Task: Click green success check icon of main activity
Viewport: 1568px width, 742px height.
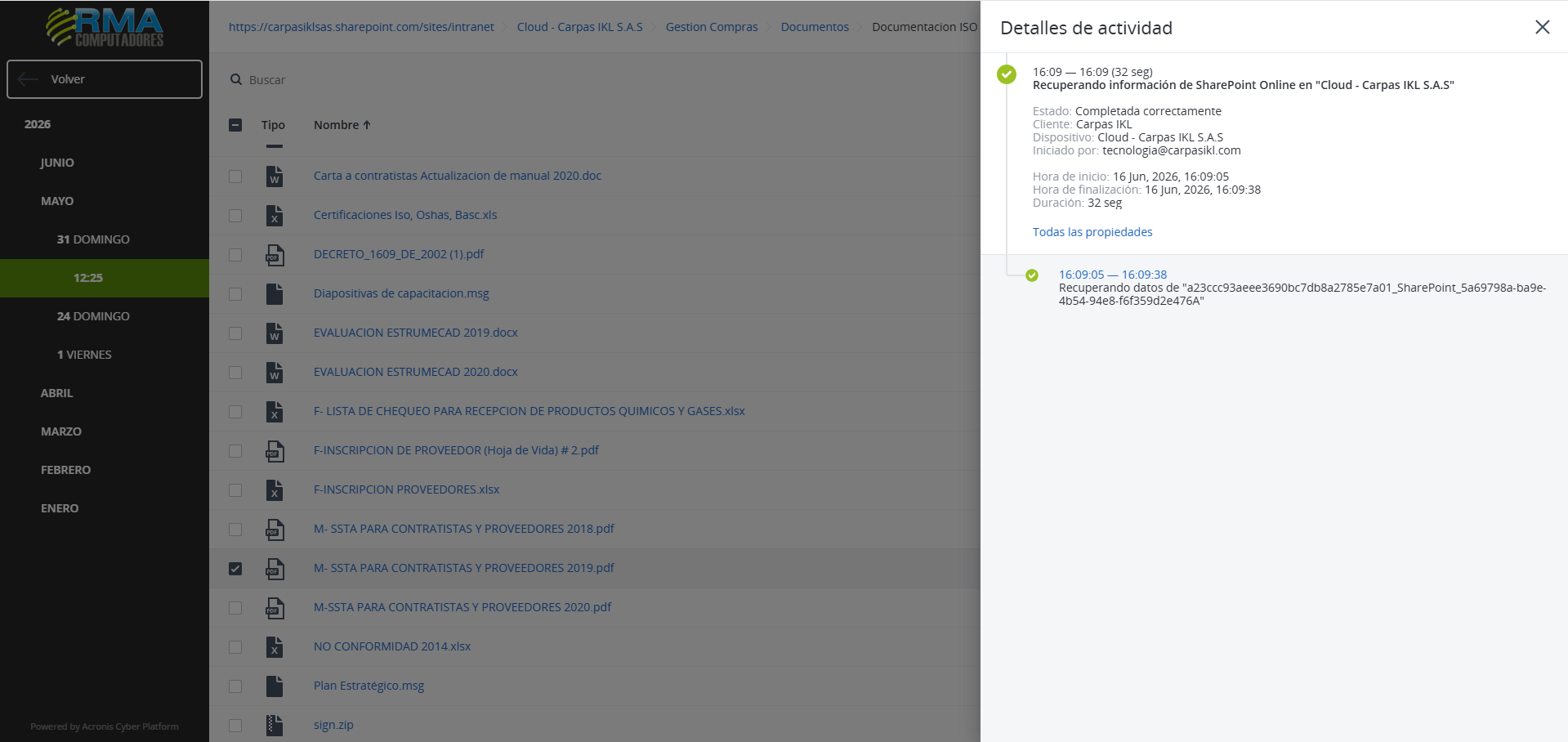Action: [x=1007, y=74]
